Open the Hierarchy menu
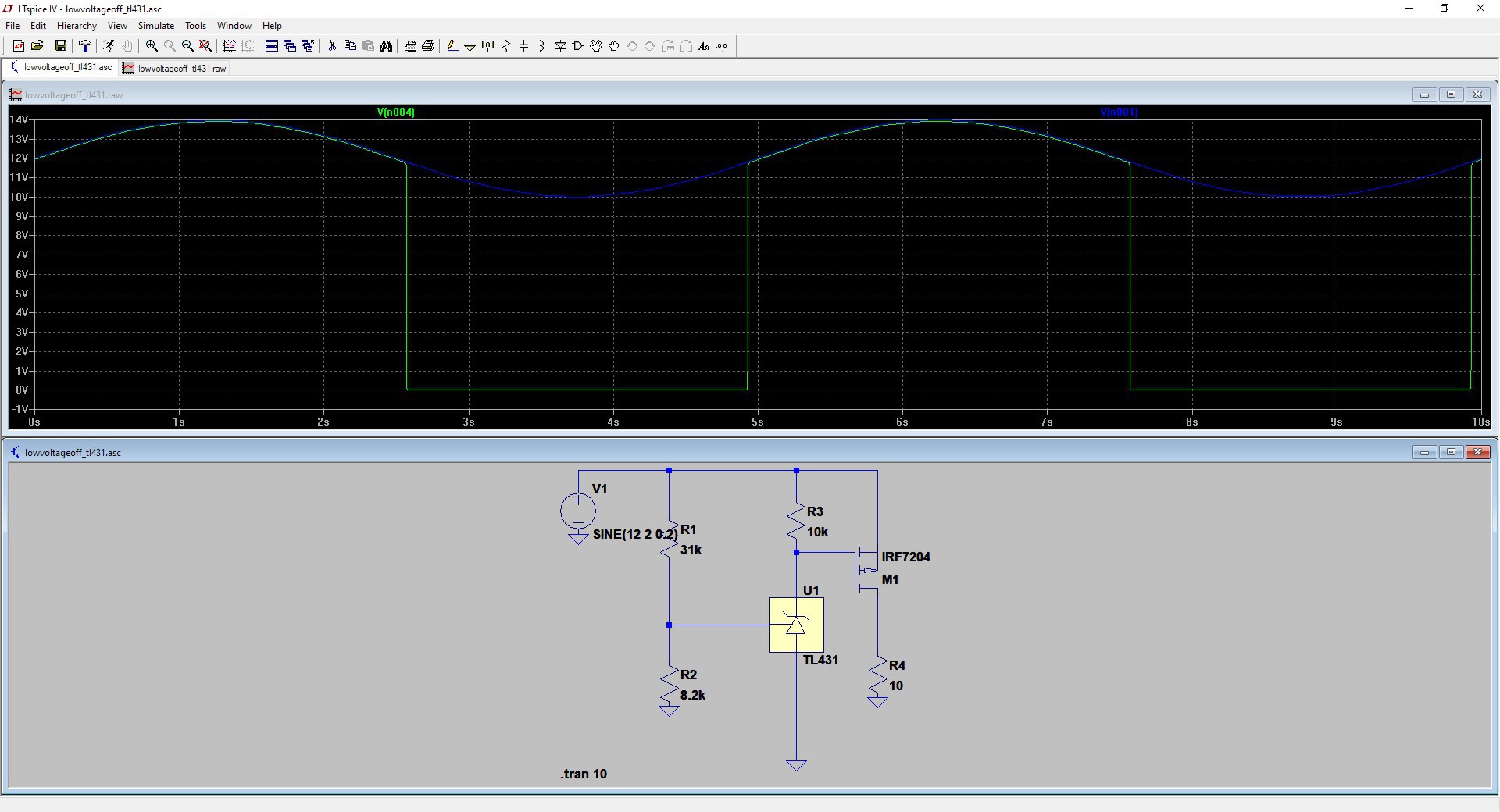Screen dimensions: 1500x812 pyautogui.click(x=77, y=26)
